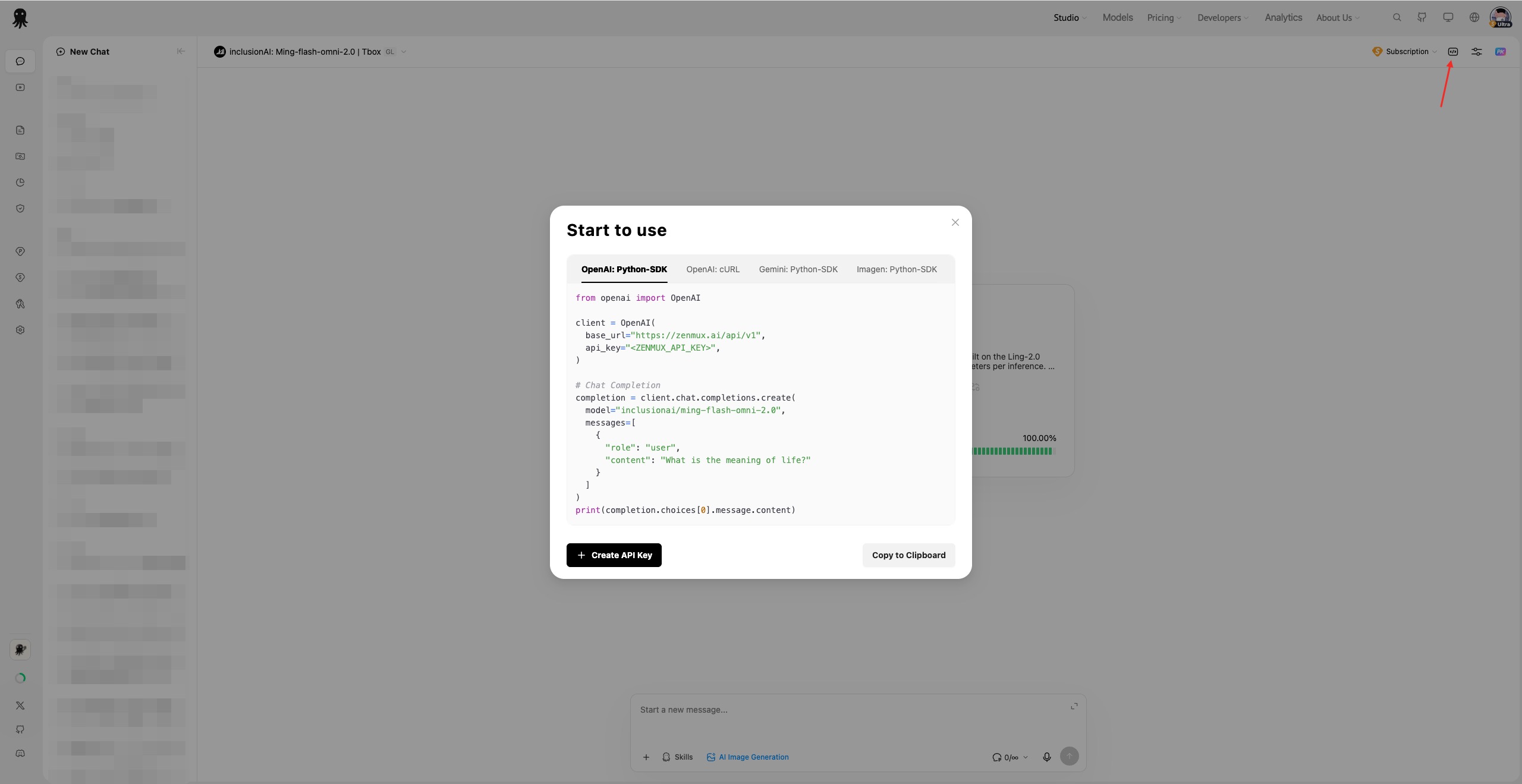Click the zenmux.ai base_url string in code
This screenshot has width=1522, height=784.
pyautogui.click(x=696, y=335)
